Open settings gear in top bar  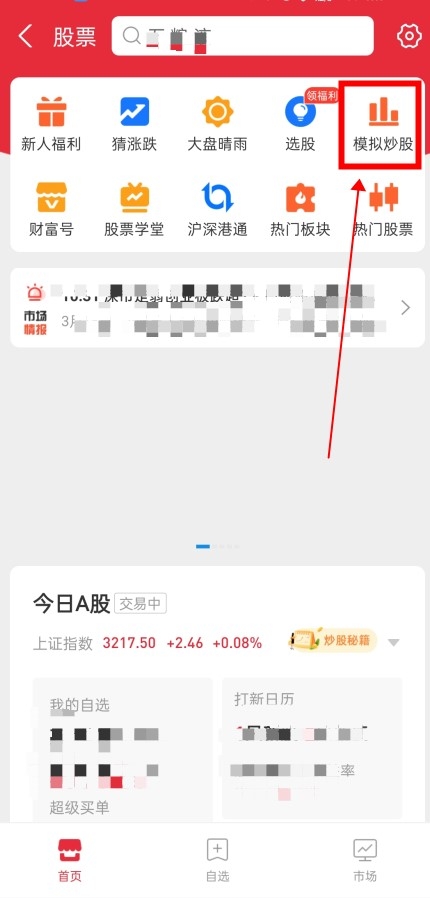click(x=408, y=36)
